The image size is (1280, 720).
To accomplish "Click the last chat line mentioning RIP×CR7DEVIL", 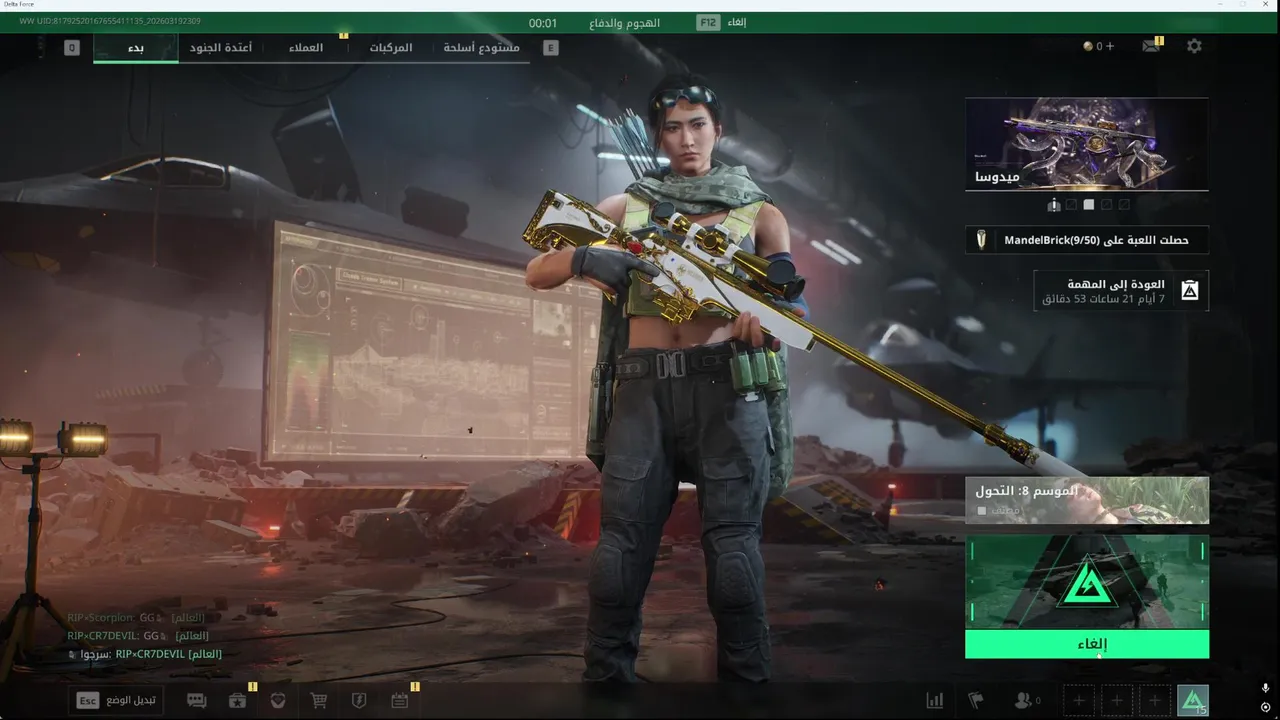I will click(x=145, y=654).
